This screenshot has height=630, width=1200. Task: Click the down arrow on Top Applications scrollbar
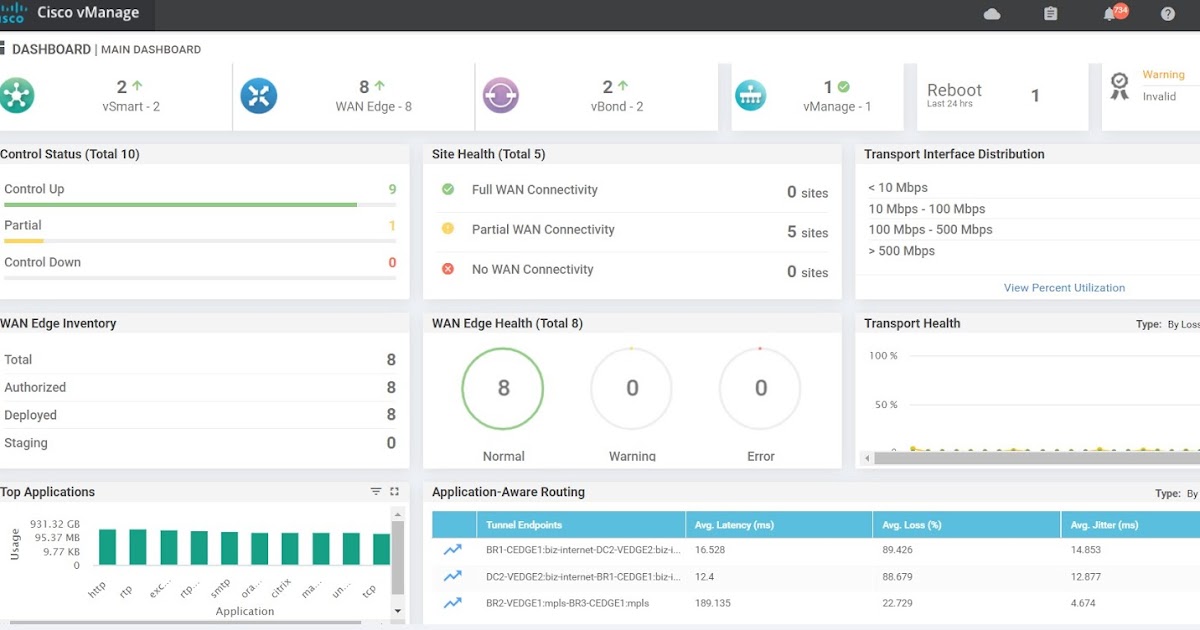coord(398,610)
